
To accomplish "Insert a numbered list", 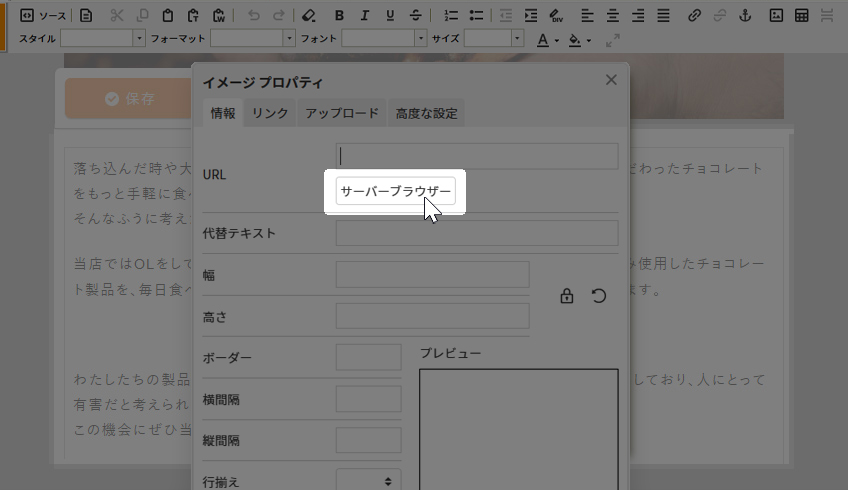I will pyautogui.click(x=451, y=15).
